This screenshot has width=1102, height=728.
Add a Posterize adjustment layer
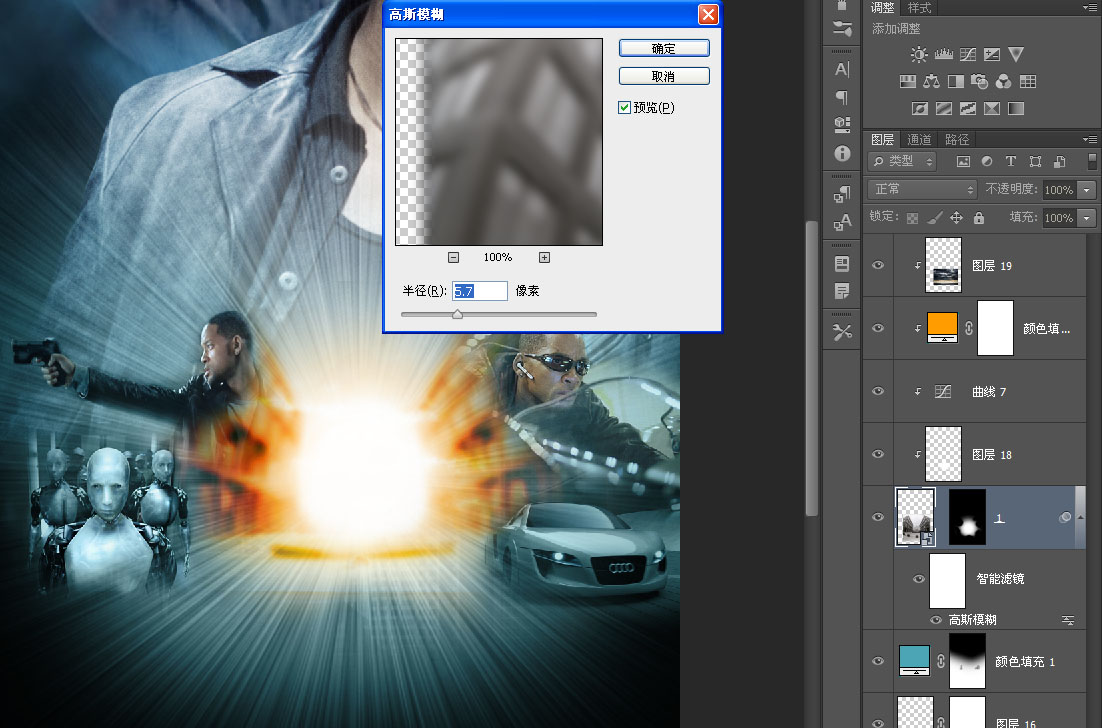point(944,108)
